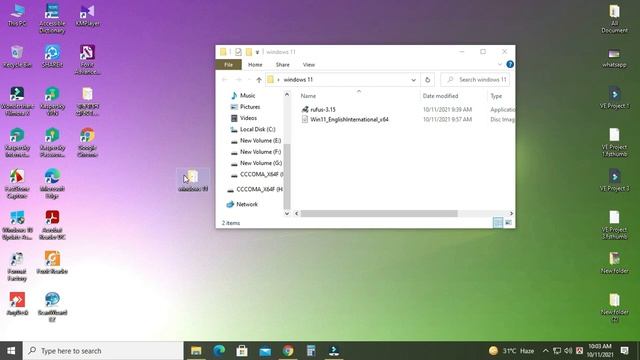
Task: Click the Search windows 11 box
Action: point(475,80)
